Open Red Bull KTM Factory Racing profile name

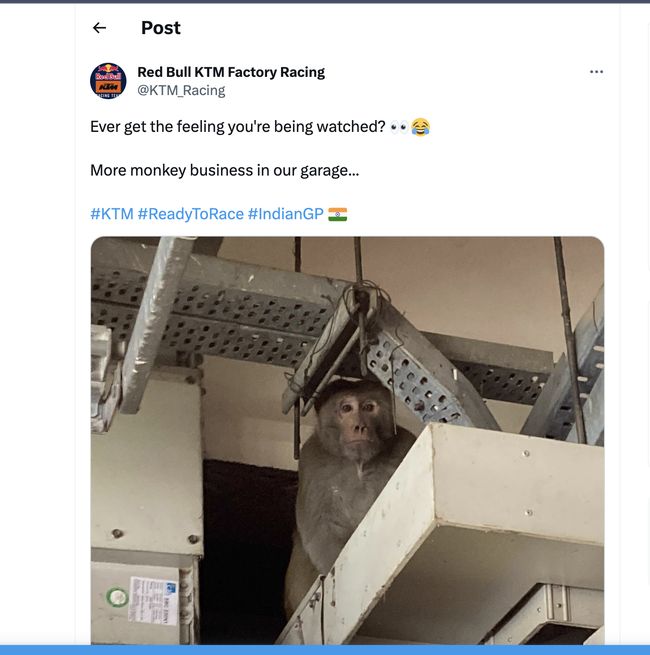pyautogui.click(x=231, y=72)
